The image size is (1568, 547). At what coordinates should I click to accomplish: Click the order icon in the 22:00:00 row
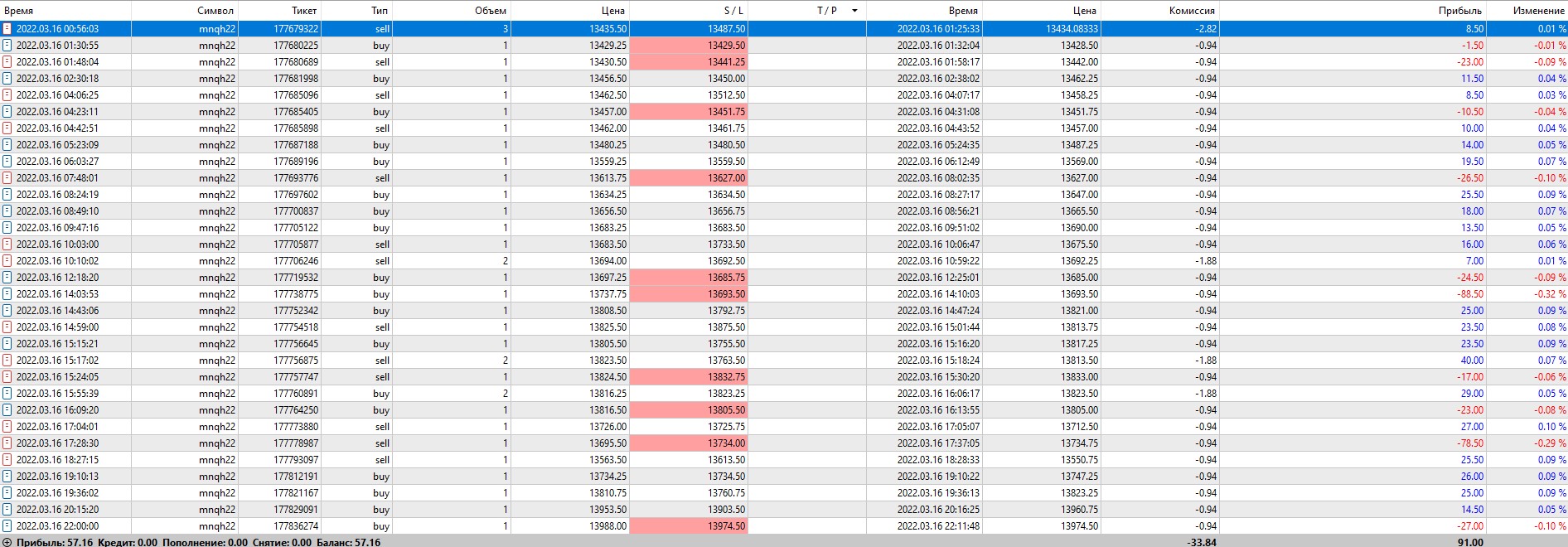coord(7,526)
